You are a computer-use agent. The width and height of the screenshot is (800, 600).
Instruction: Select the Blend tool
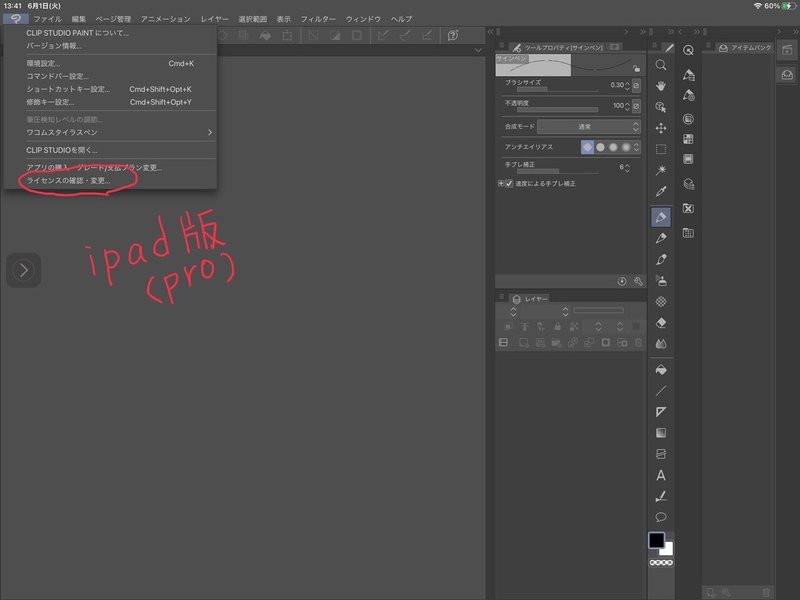pyautogui.click(x=661, y=344)
